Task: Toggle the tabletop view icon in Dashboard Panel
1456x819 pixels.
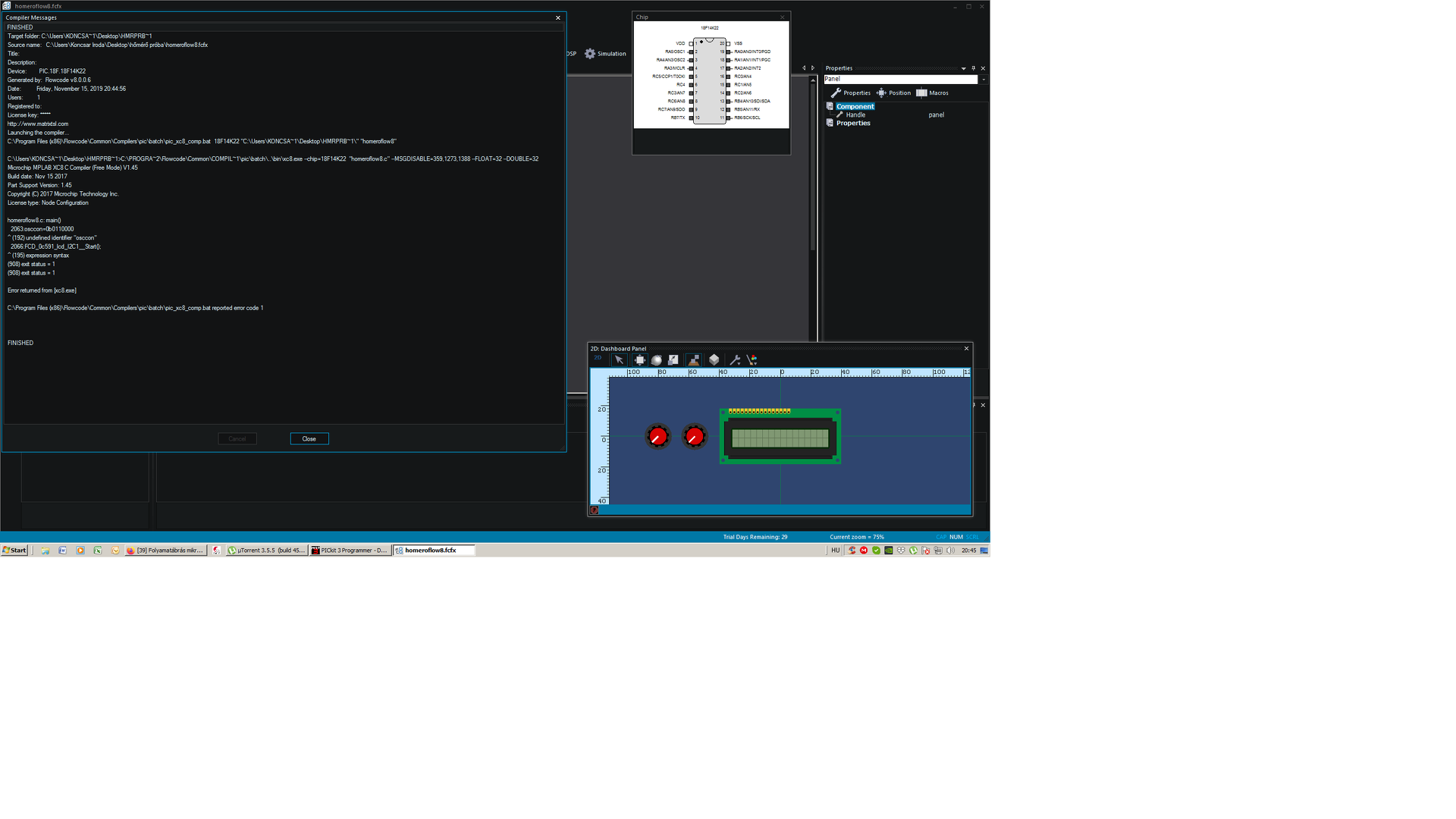Action: 693,360
